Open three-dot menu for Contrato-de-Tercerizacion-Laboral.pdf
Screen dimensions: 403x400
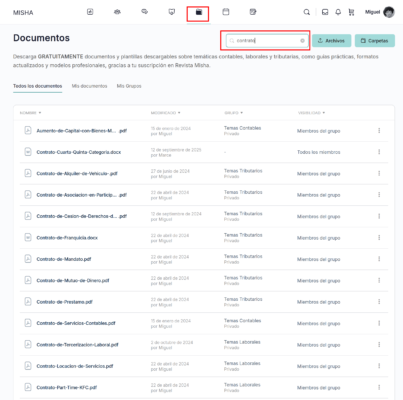pos(379,345)
